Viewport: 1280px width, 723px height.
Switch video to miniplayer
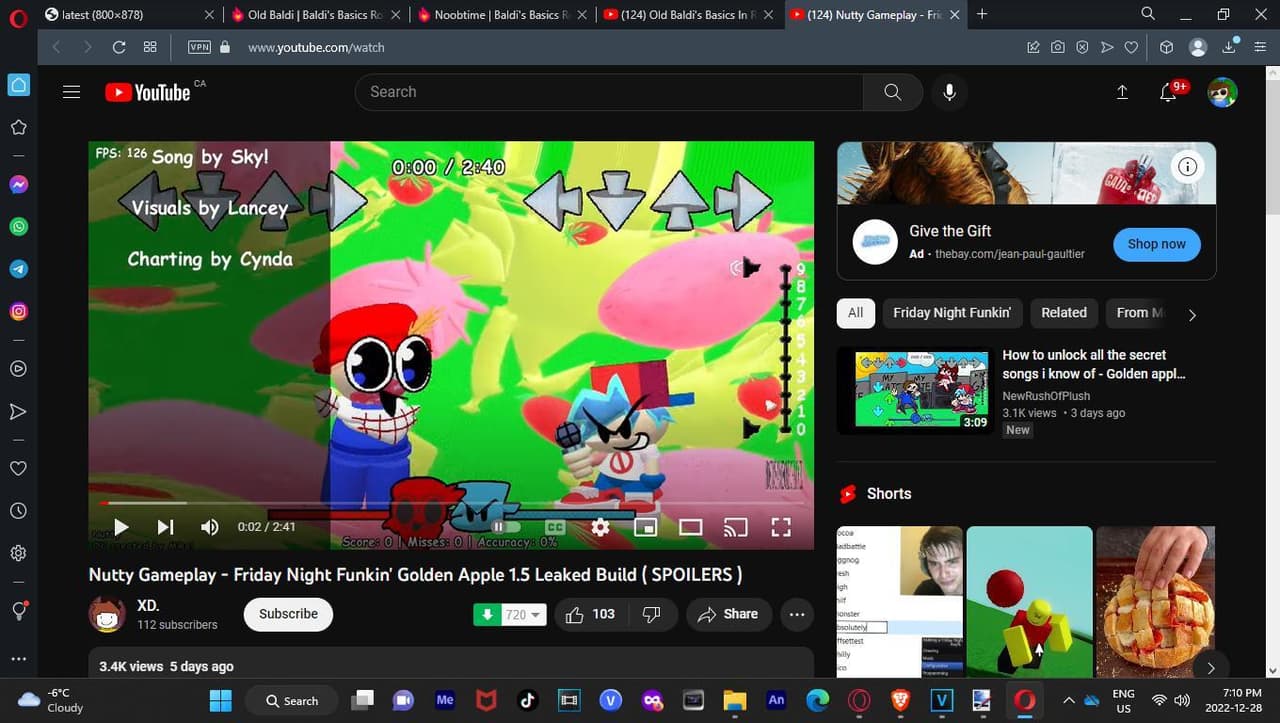click(645, 527)
